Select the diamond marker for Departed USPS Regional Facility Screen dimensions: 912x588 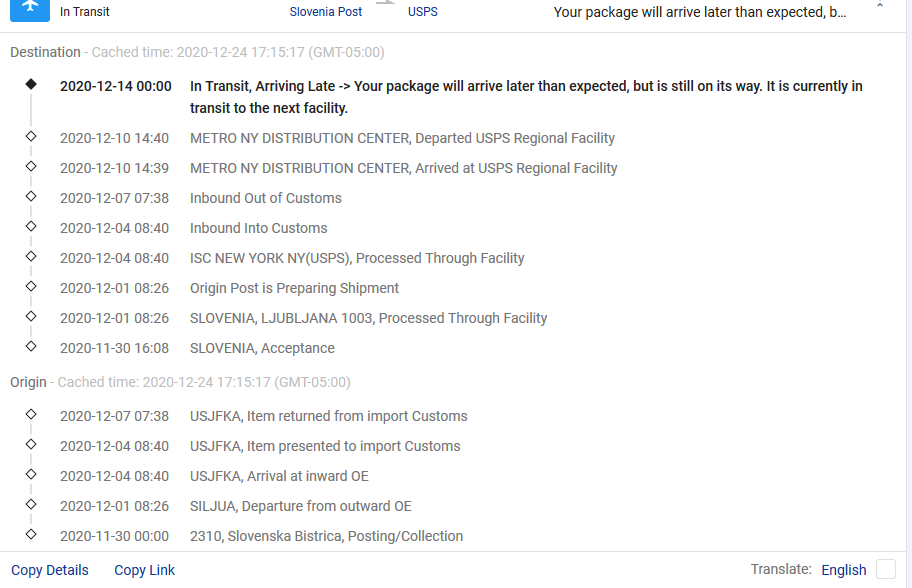point(31,137)
